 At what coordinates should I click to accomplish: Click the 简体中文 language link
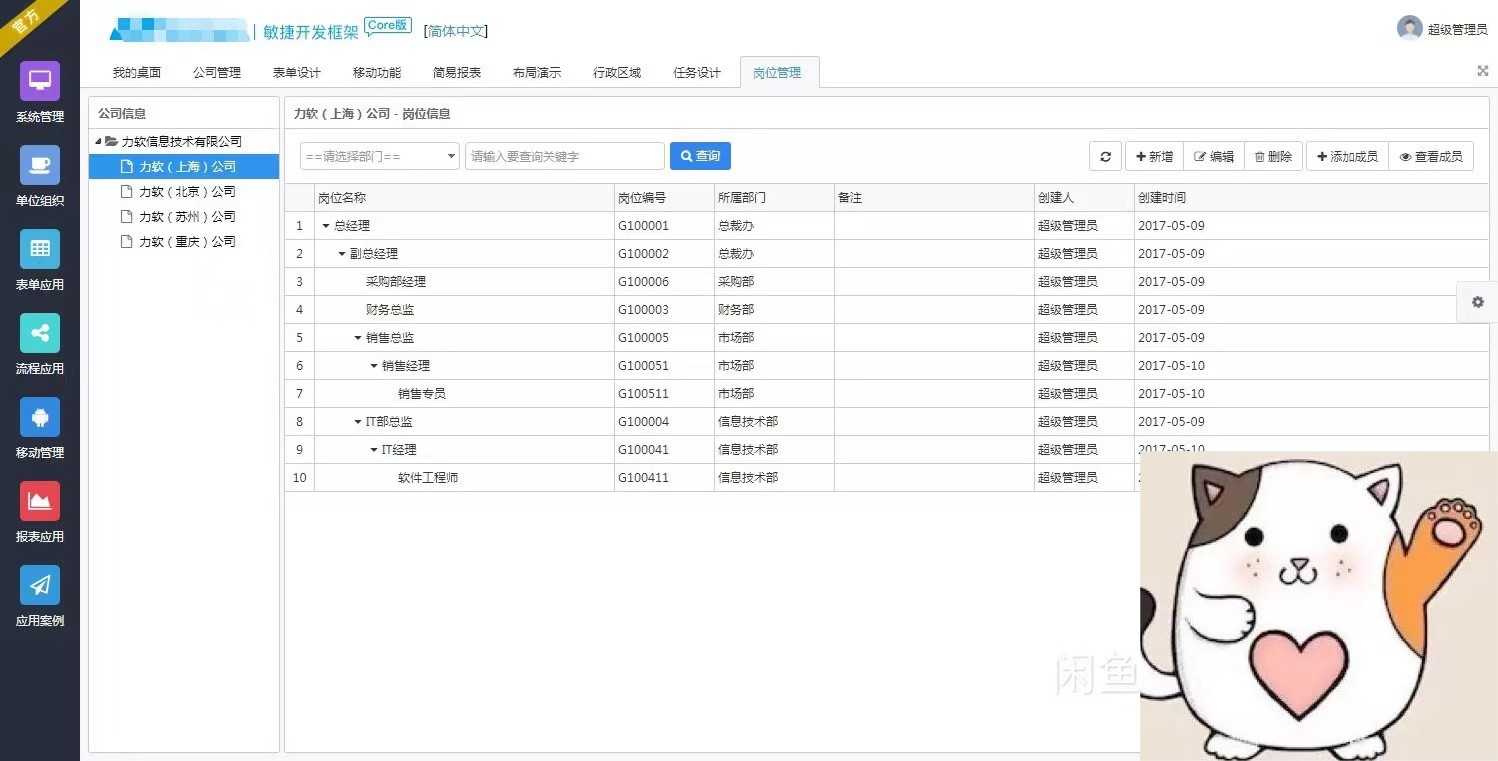pyautogui.click(x=456, y=32)
